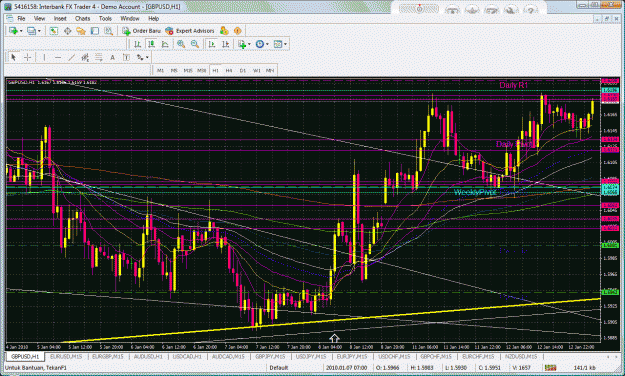The height and width of the screenshot is (376, 625).
Task: Select the Text tool letter A
Action: point(112,58)
